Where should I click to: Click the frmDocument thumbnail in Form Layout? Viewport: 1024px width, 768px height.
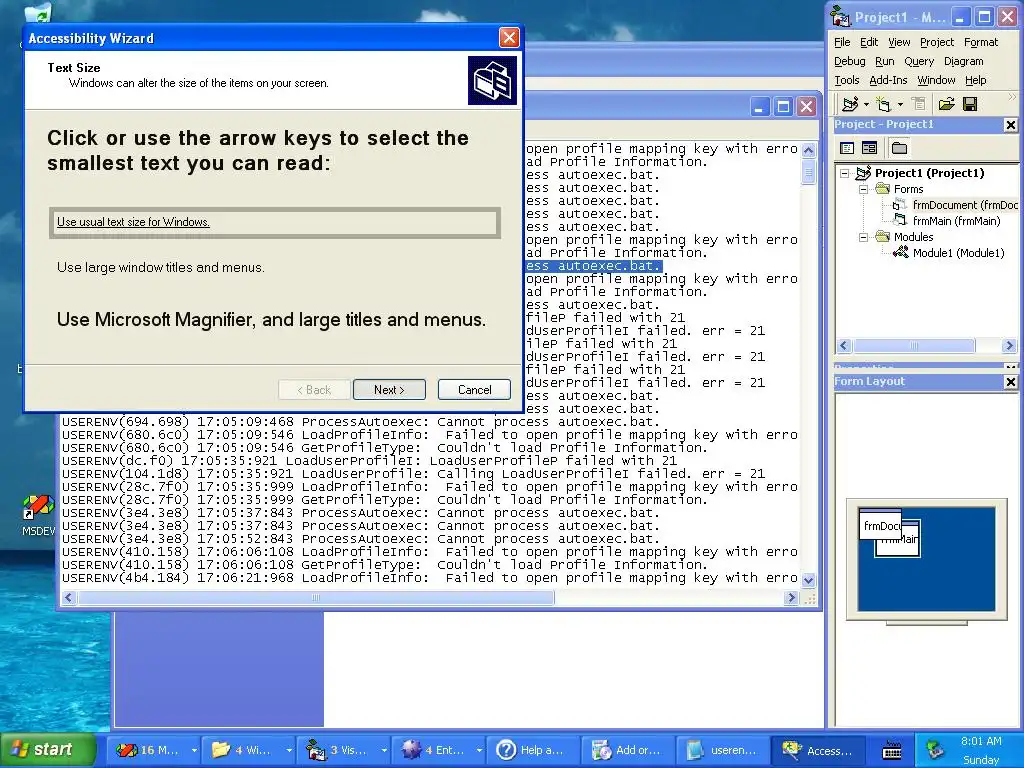click(x=880, y=524)
